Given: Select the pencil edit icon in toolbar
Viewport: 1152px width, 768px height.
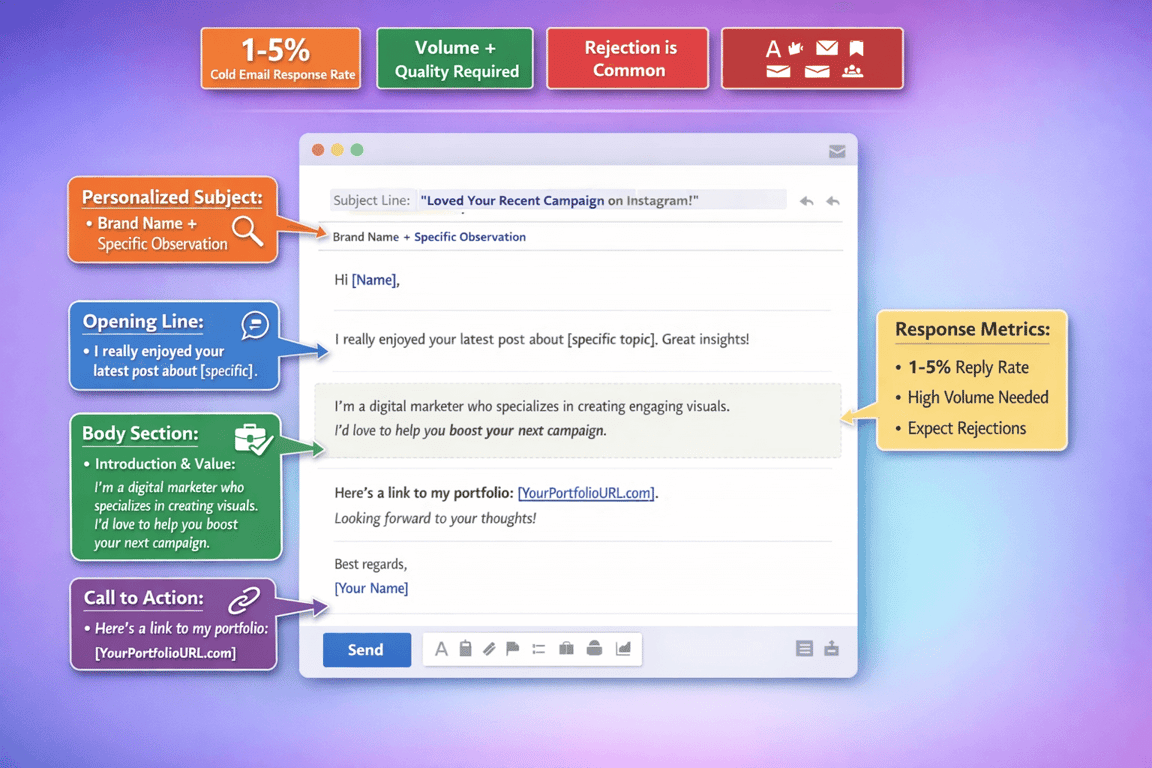Looking at the screenshot, I should [489, 649].
